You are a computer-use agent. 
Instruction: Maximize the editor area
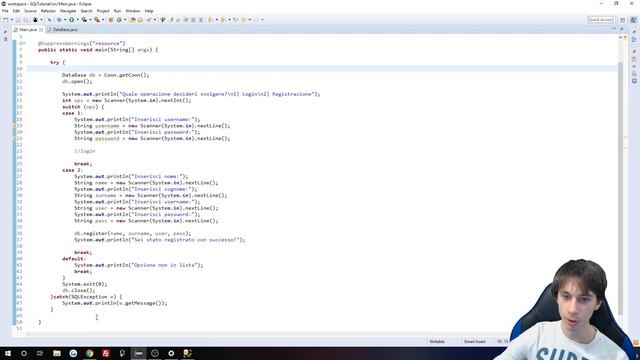pyautogui.click(x=622, y=29)
